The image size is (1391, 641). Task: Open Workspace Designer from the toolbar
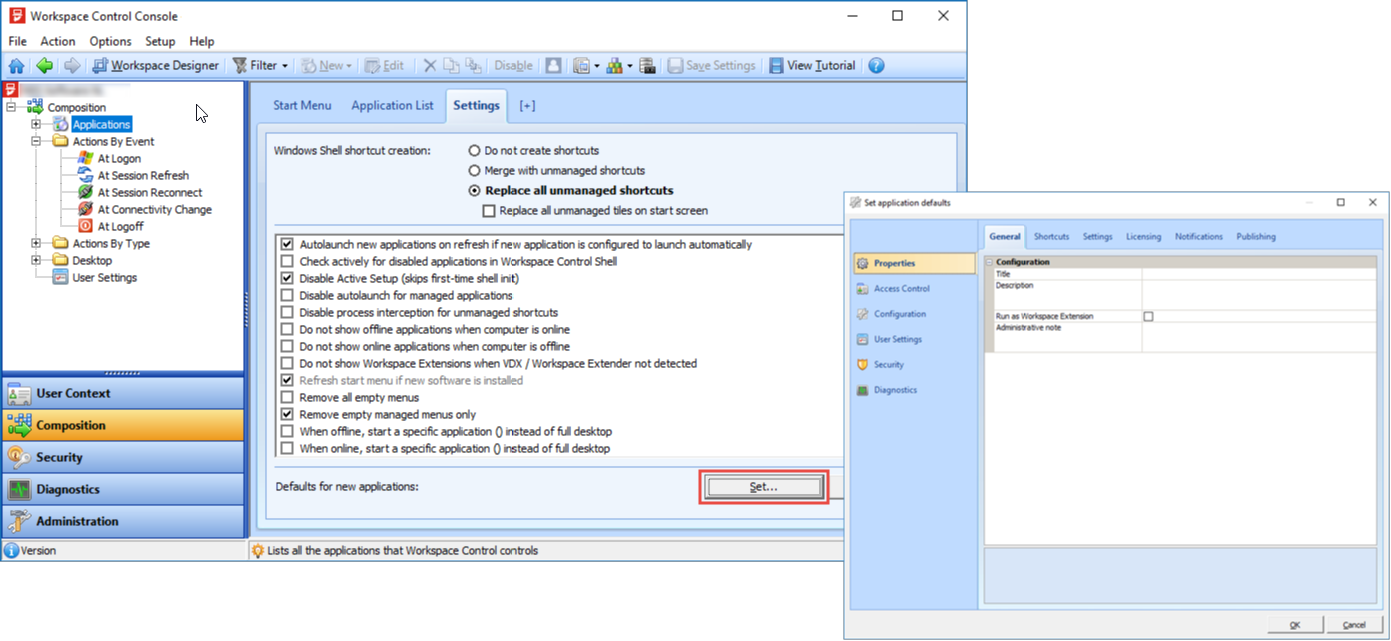pyautogui.click(x=155, y=65)
